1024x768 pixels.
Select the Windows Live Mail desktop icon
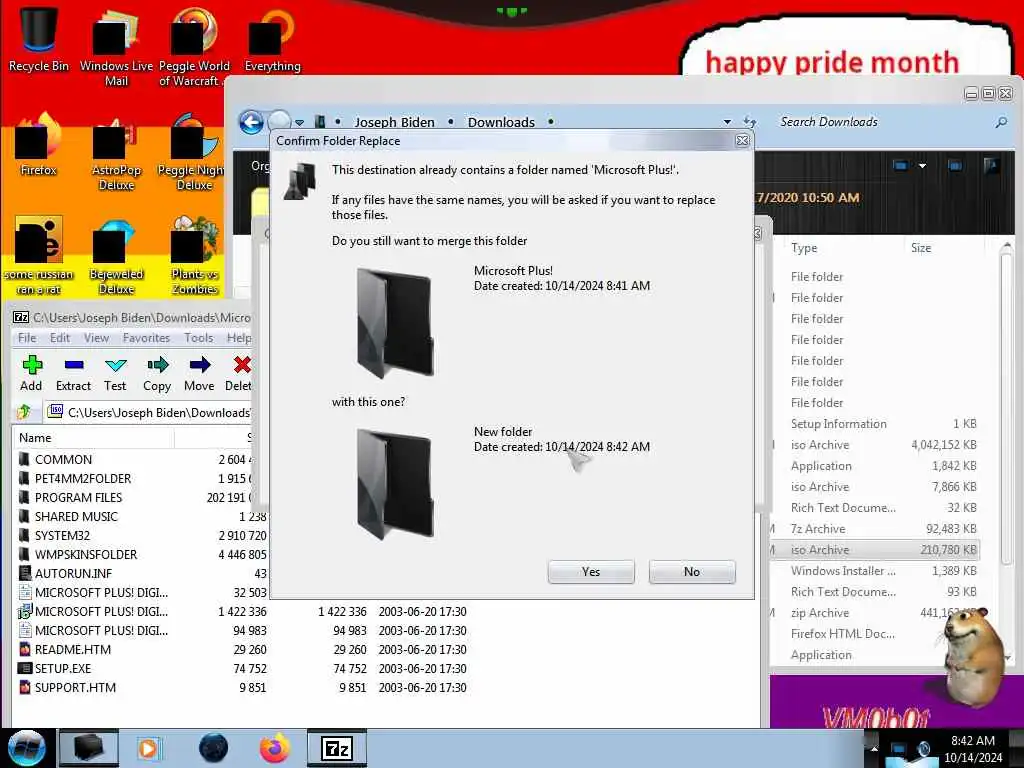tap(116, 46)
